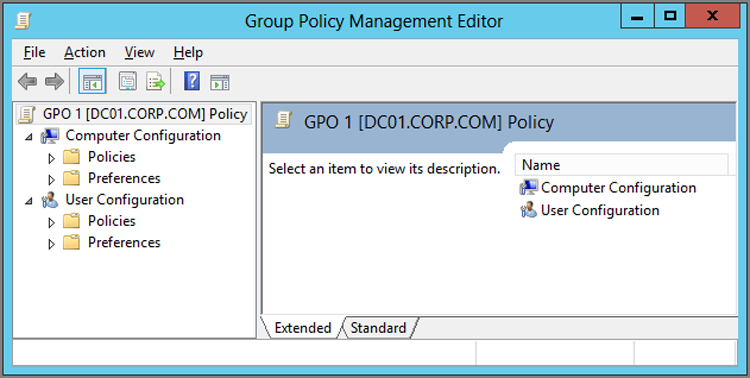The height and width of the screenshot is (378, 750).
Task: Switch to the Extended tab
Action: click(x=303, y=328)
